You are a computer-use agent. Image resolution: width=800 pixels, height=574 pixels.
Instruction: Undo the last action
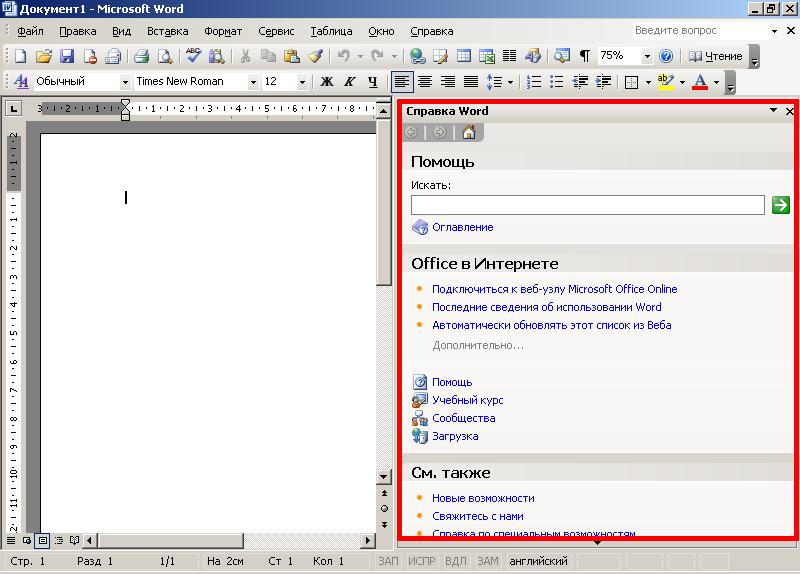(x=343, y=56)
